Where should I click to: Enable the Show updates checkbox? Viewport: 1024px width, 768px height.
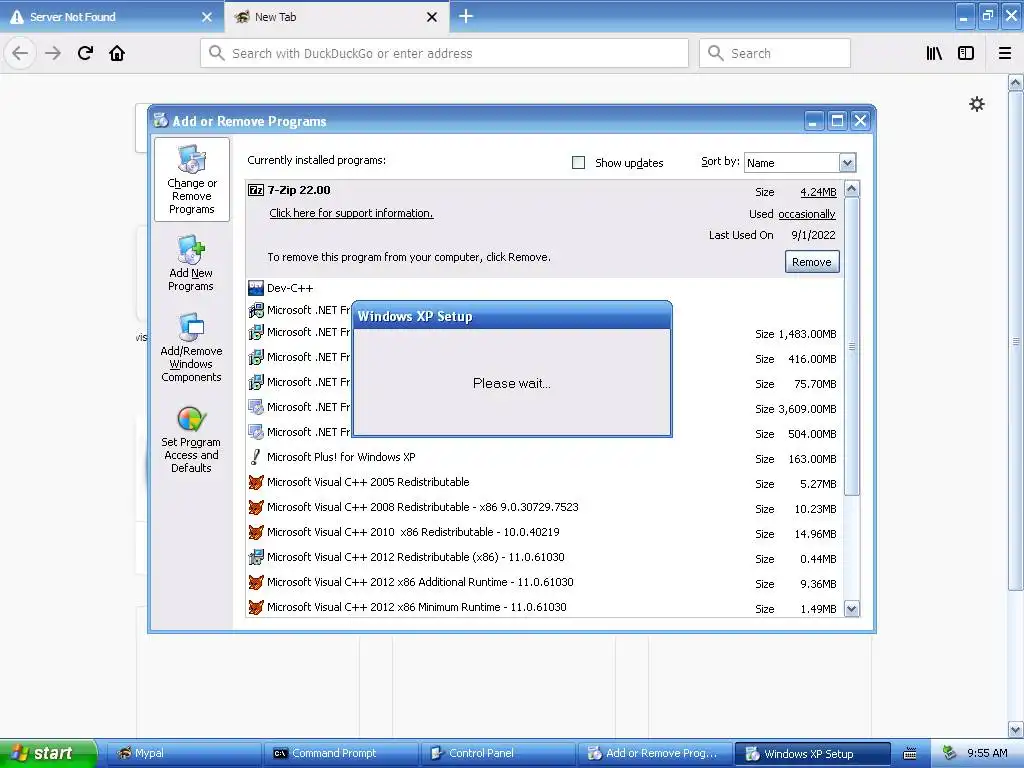pyautogui.click(x=578, y=162)
